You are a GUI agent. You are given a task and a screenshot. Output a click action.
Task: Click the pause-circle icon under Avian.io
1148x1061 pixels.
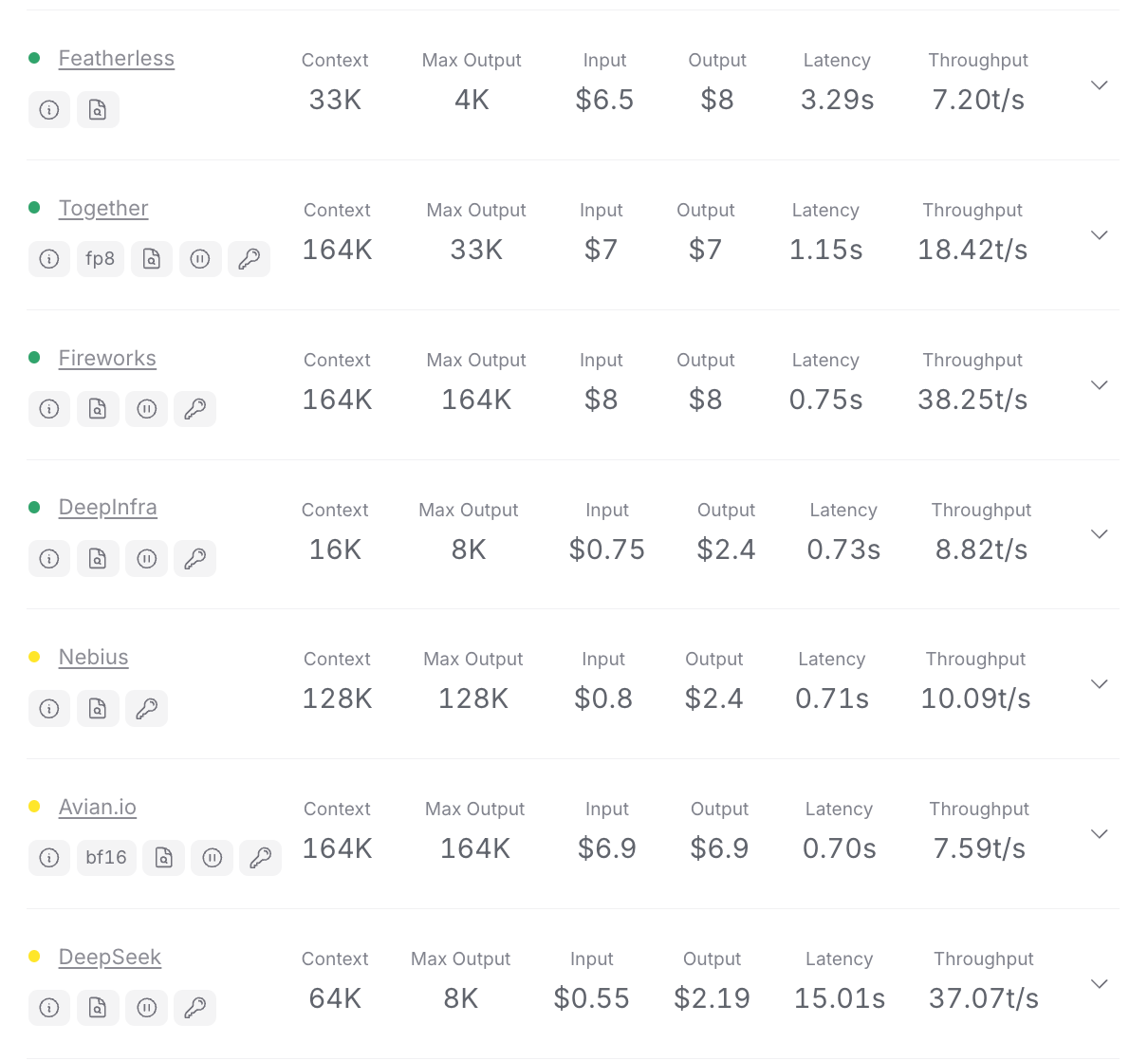213,858
